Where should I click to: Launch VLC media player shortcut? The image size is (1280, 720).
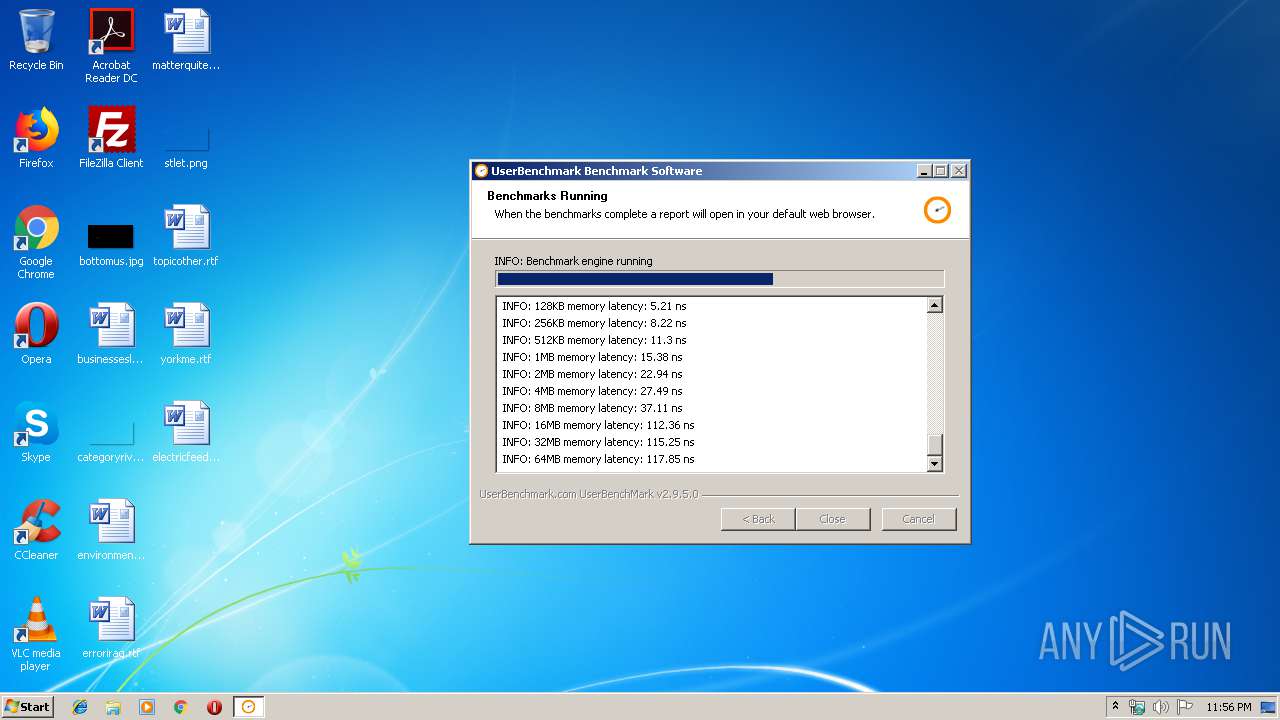36,634
